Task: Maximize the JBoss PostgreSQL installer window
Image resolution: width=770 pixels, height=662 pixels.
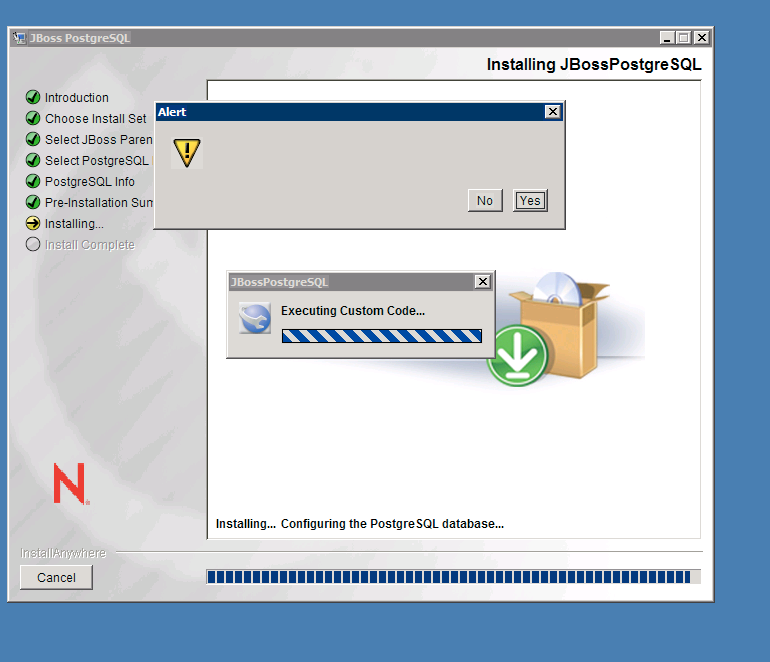Action: pos(684,38)
